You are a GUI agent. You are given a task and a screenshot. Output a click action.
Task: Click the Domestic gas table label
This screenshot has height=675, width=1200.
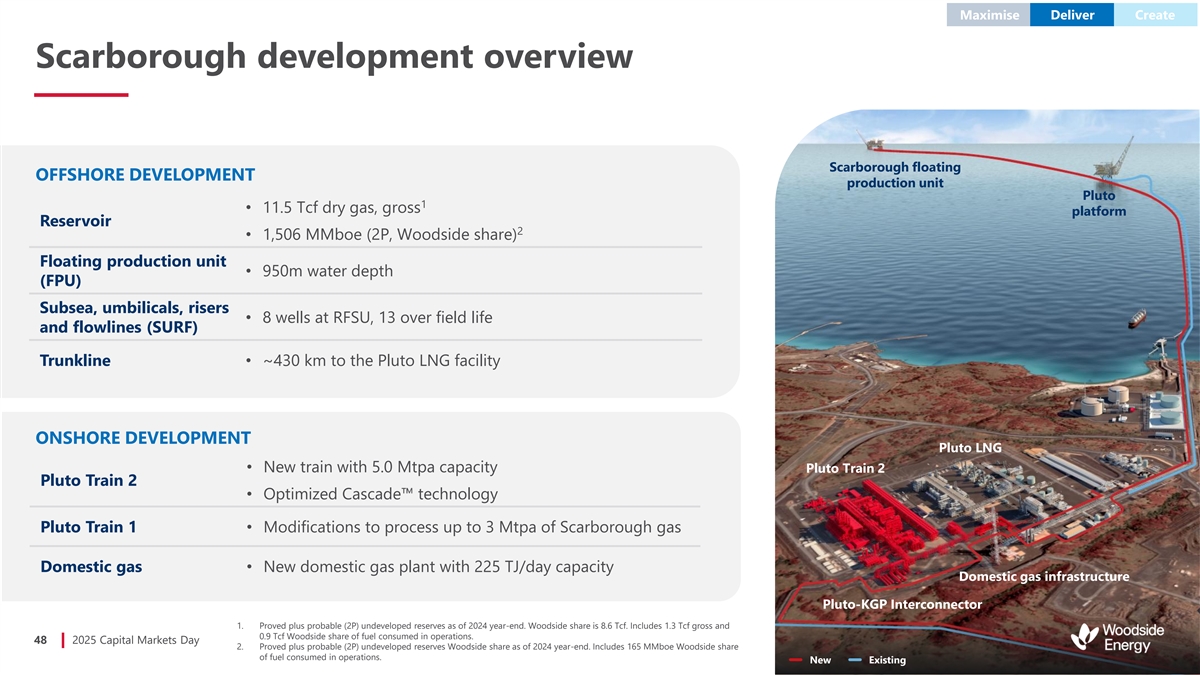tap(91, 567)
